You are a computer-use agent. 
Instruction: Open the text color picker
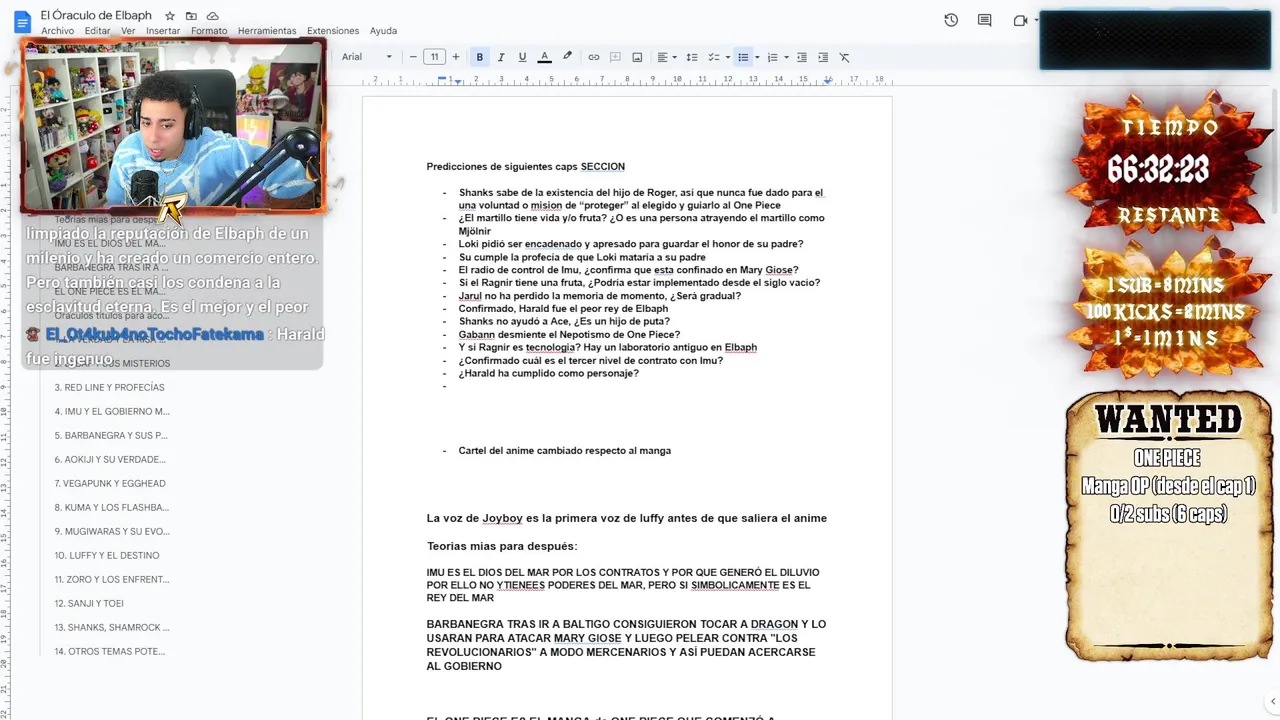click(544, 57)
